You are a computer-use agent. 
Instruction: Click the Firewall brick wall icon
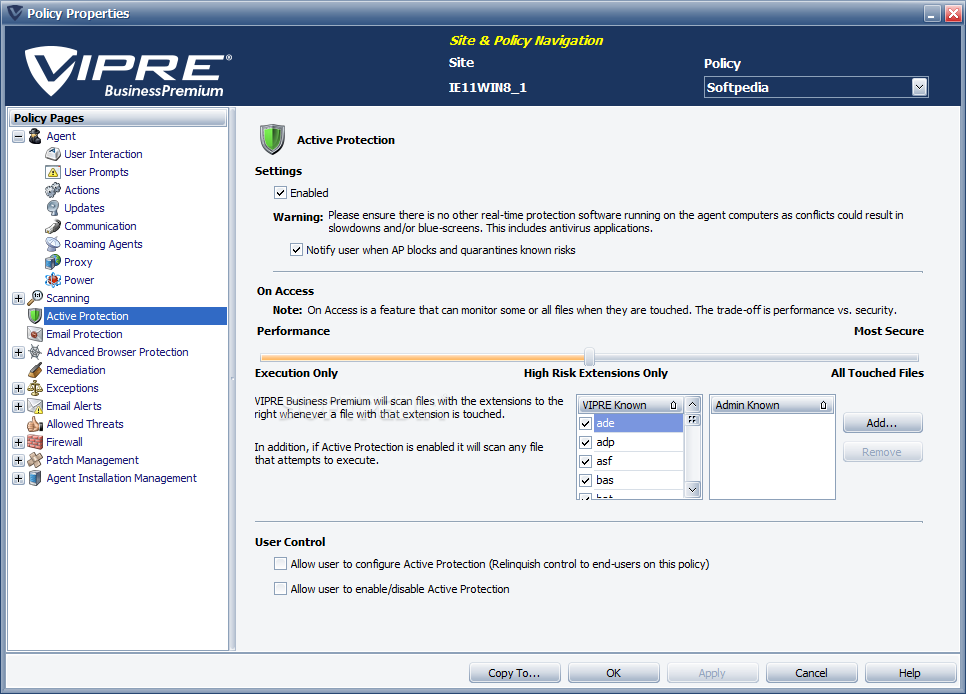tap(35, 442)
